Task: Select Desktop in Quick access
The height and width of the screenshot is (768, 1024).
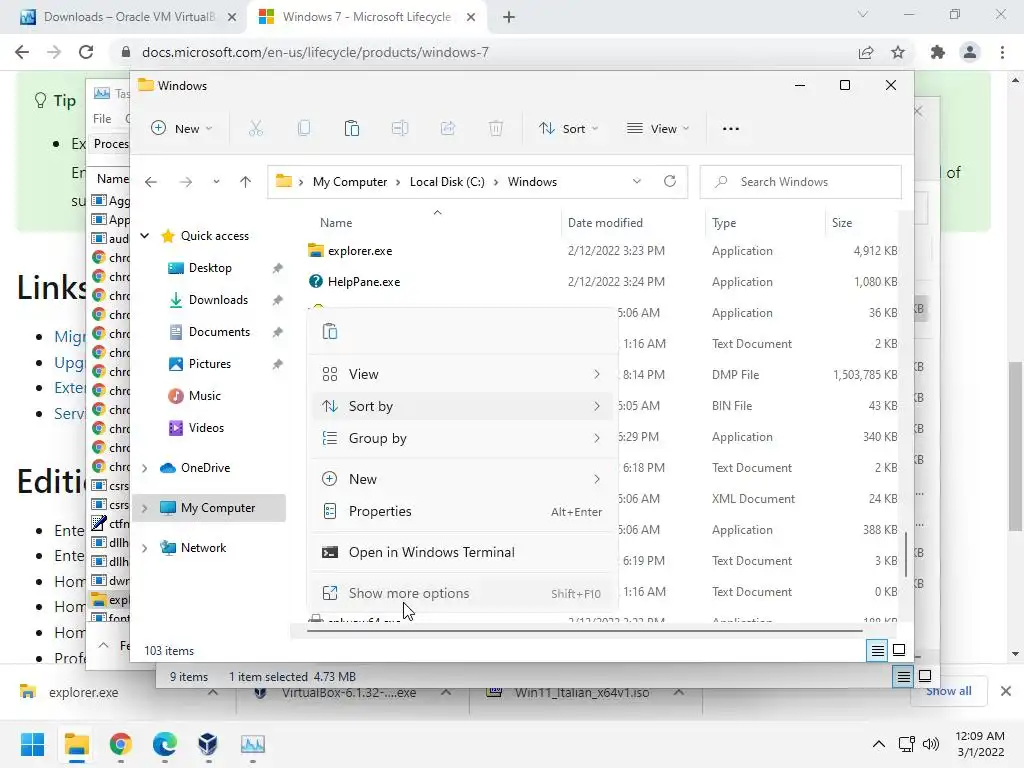Action: (210, 268)
